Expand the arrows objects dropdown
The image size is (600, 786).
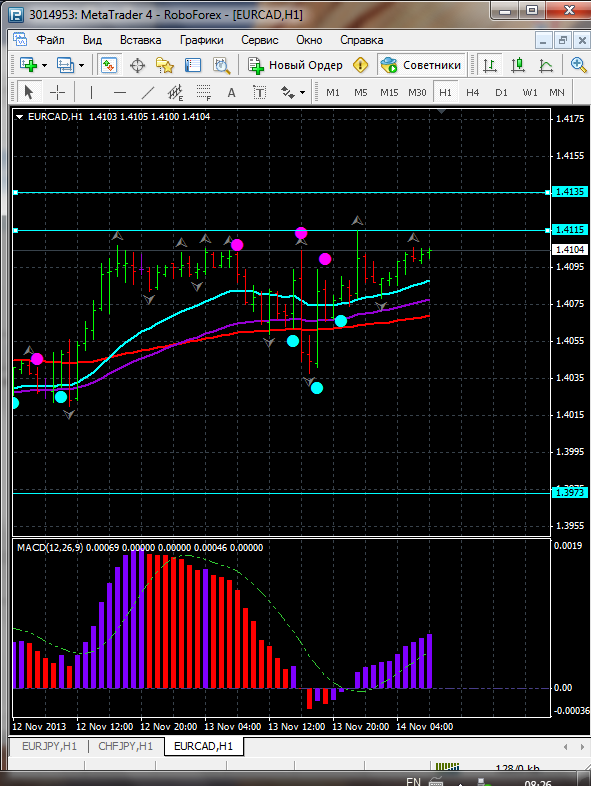(302, 93)
